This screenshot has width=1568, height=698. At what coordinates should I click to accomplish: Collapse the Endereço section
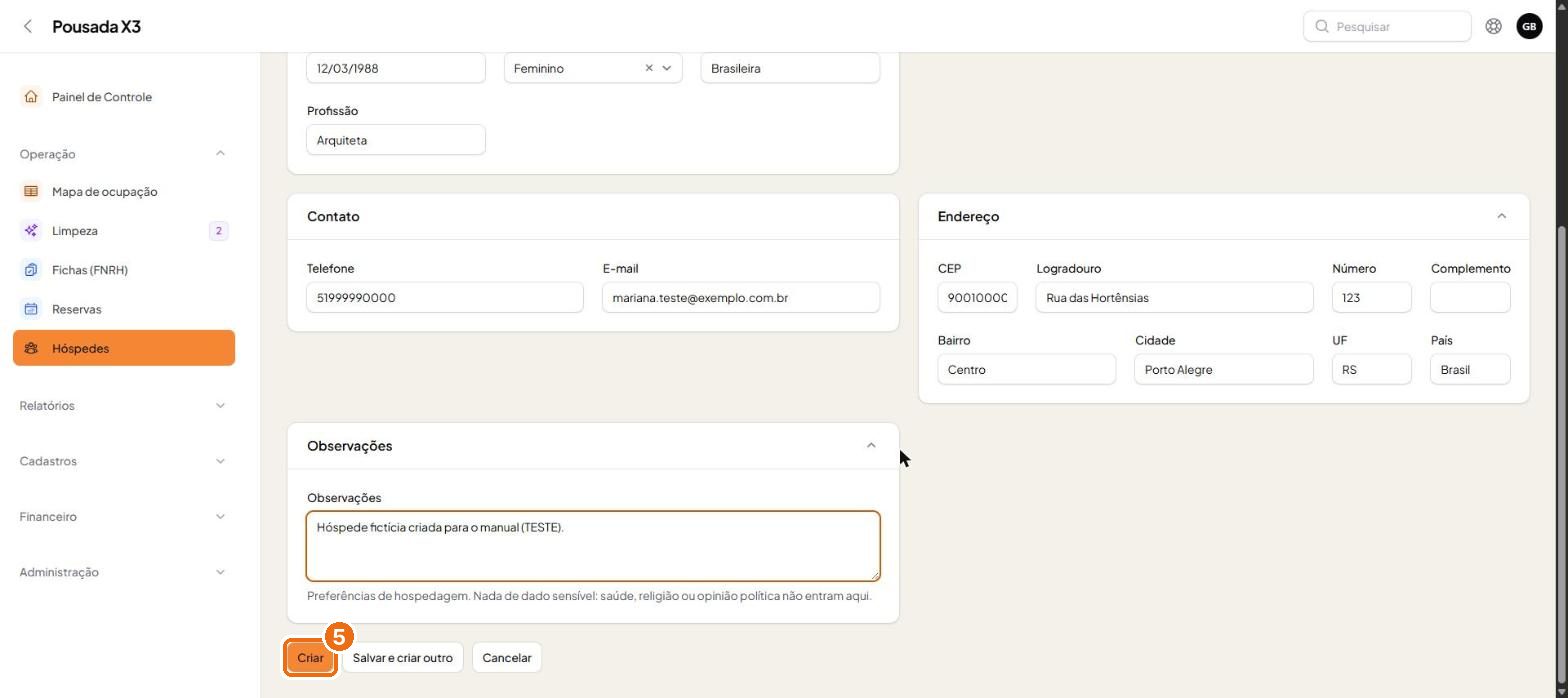point(1501,216)
